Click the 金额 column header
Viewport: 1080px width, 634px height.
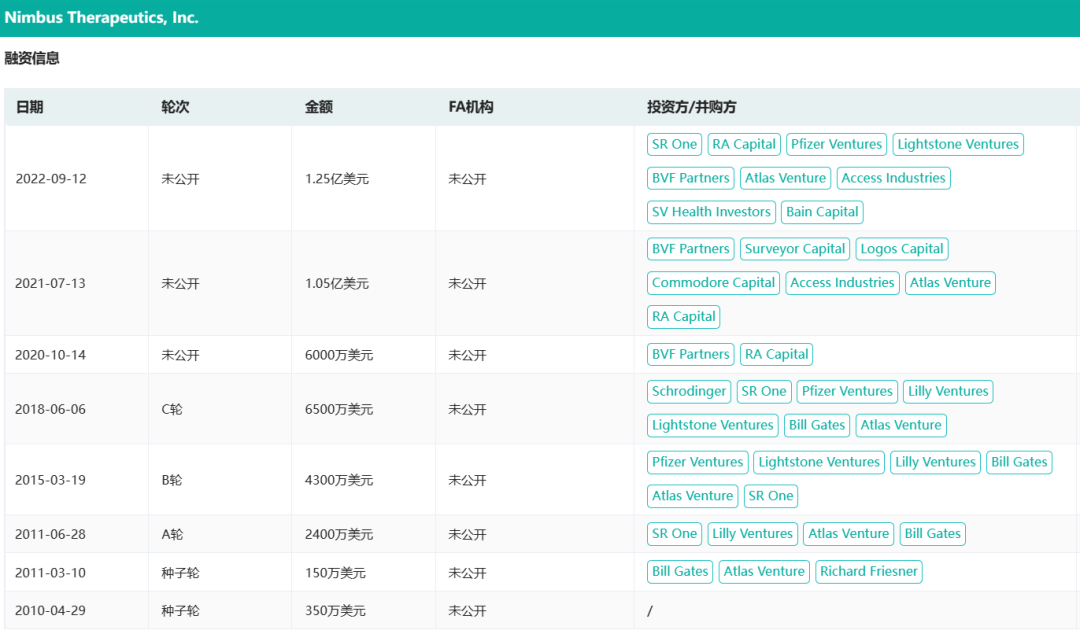(319, 107)
